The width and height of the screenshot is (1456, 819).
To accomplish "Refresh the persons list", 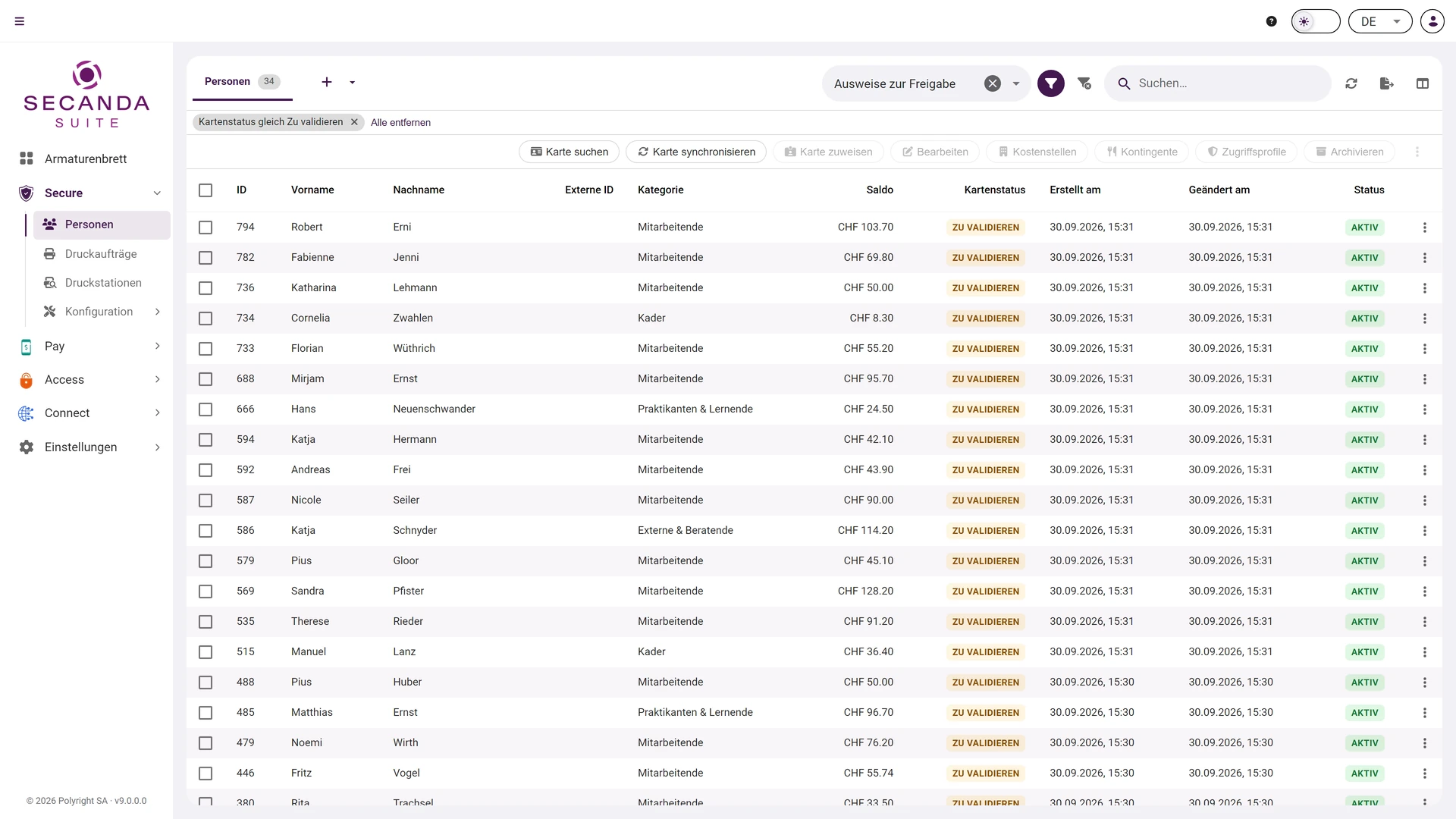I will click(x=1351, y=83).
